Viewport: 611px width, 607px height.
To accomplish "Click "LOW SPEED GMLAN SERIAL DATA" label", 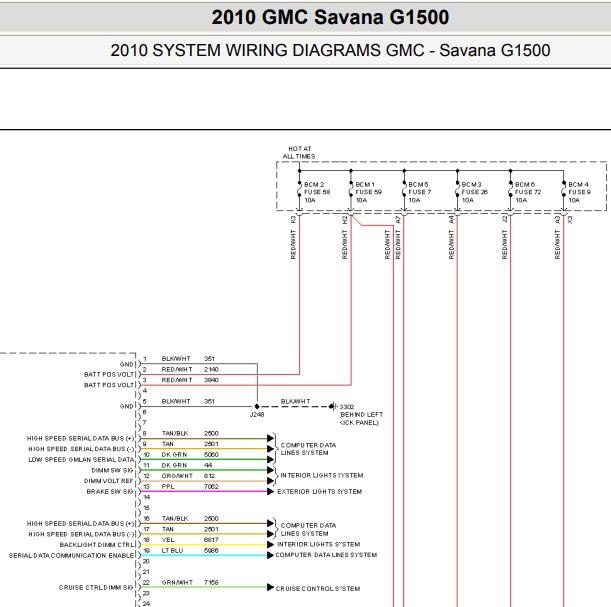I will pyautogui.click(x=81, y=460).
